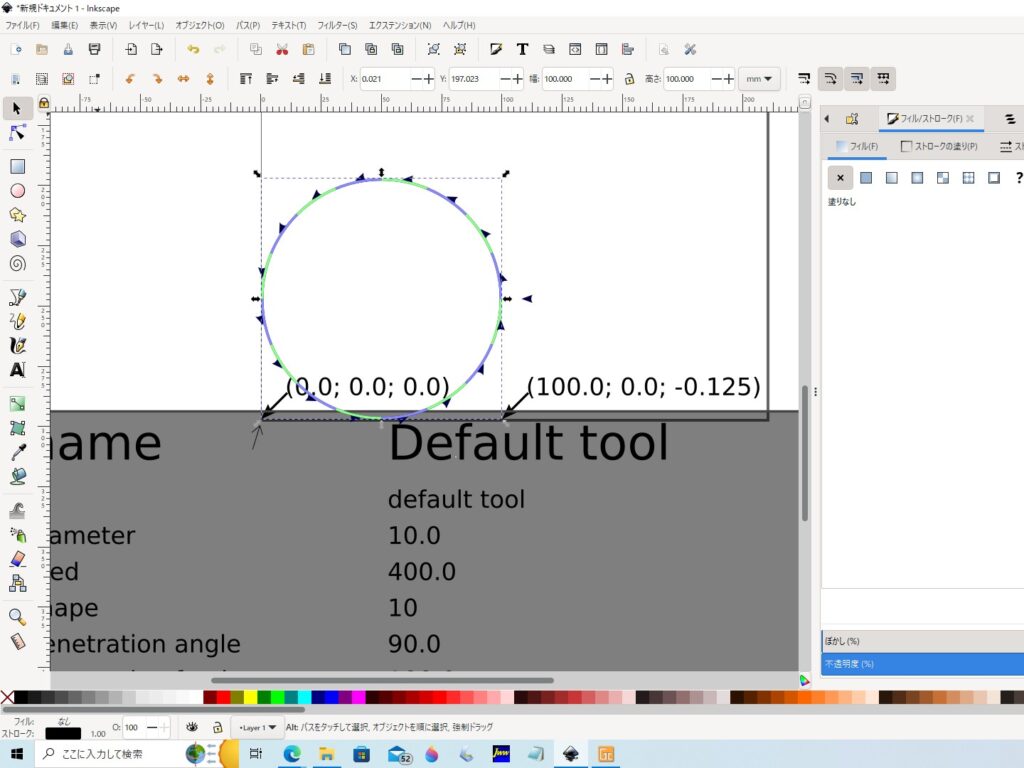Select the Color Picker dropper tool
Screen dimensions: 1024x768
(18, 452)
